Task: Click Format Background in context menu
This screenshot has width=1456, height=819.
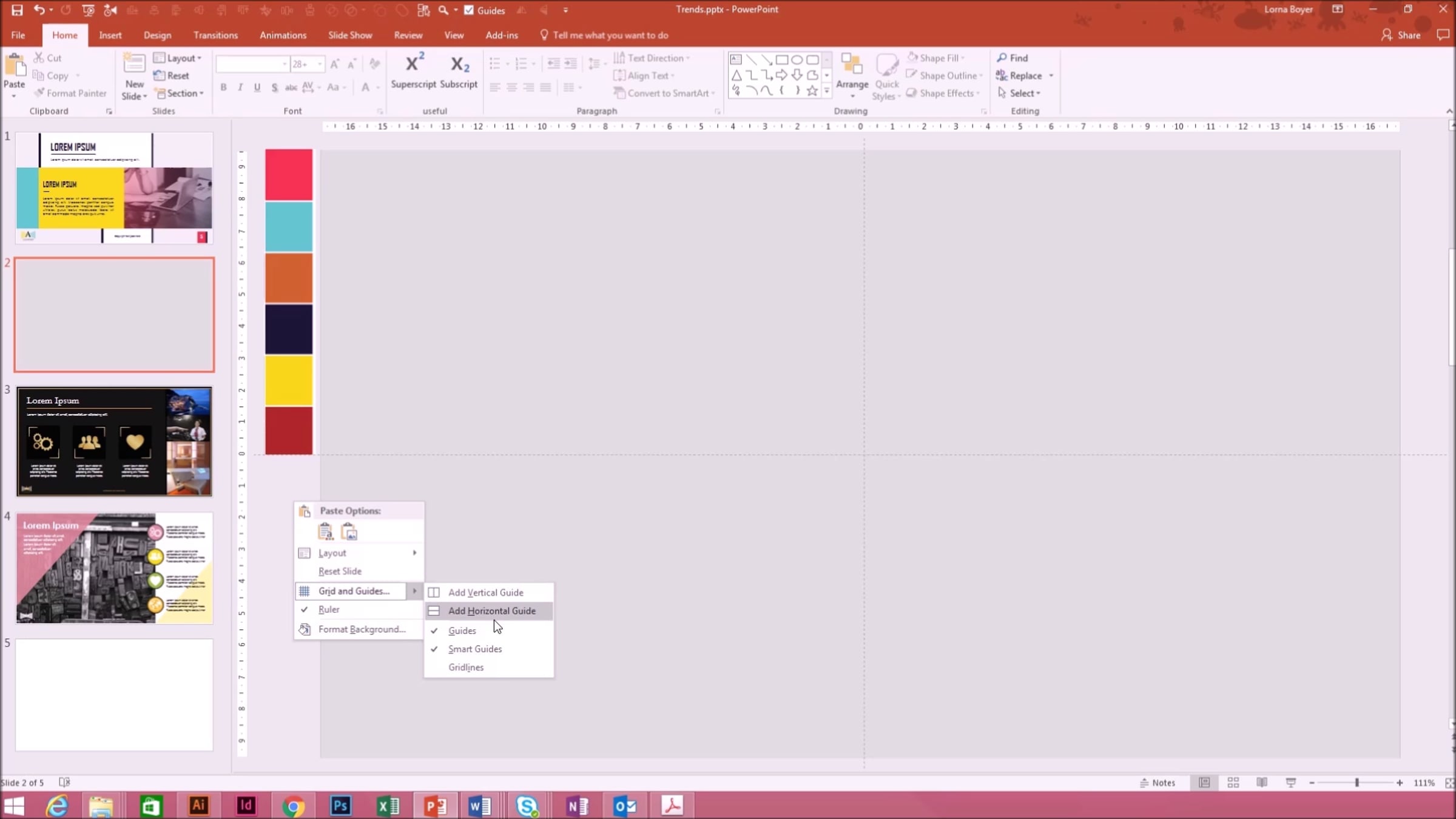Action: (x=362, y=629)
